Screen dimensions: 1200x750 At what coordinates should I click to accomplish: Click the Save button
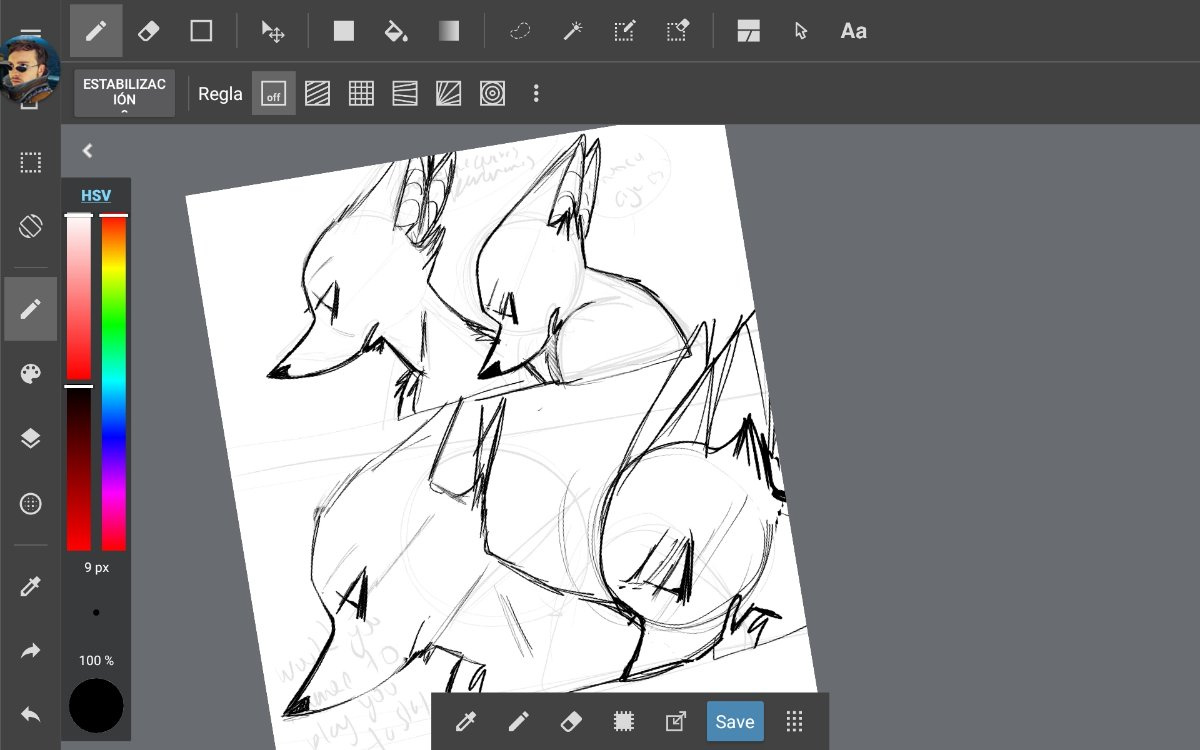pyautogui.click(x=735, y=722)
